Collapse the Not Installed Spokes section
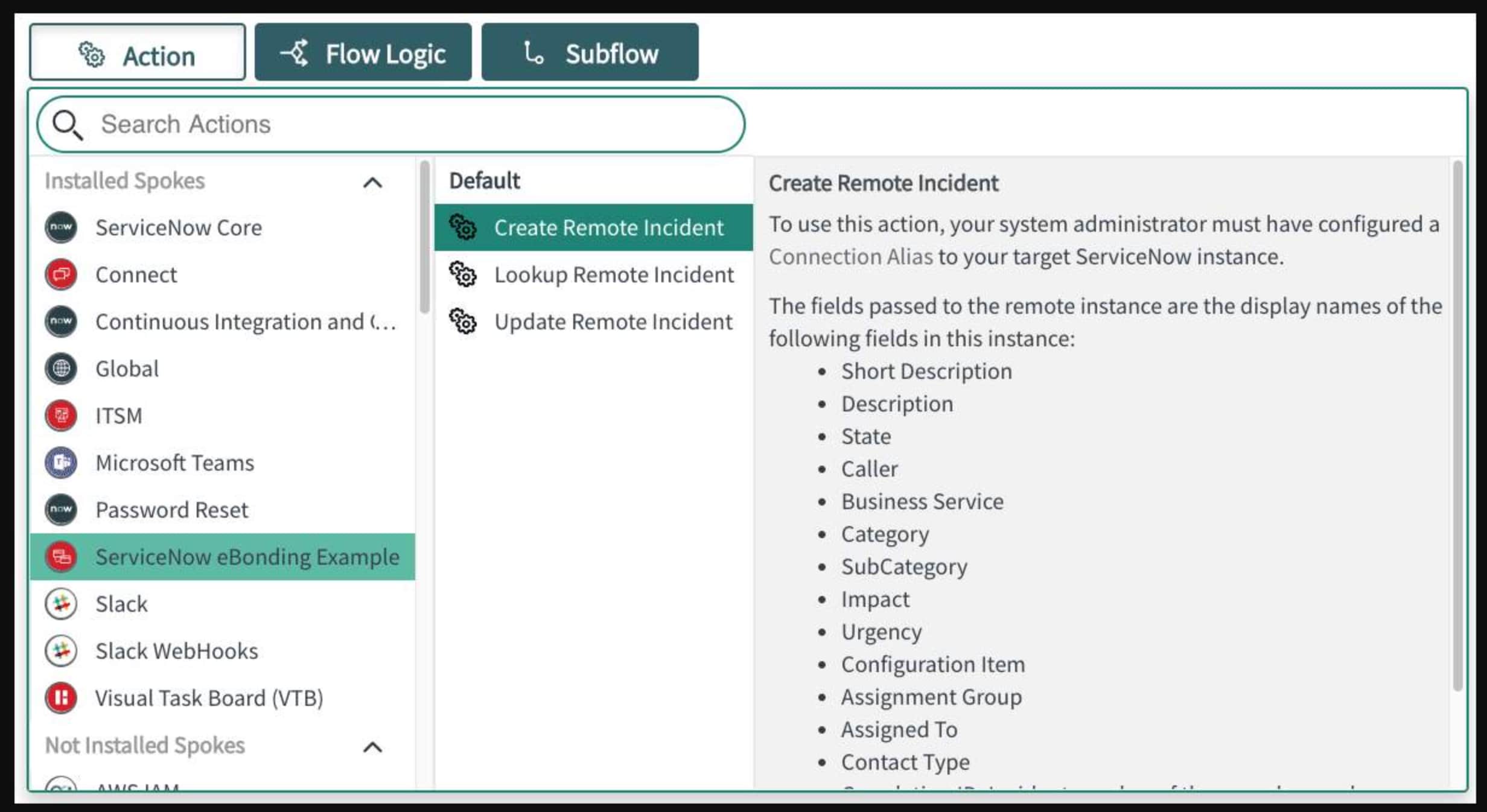The width and height of the screenshot is (1487, 812). 373,747
